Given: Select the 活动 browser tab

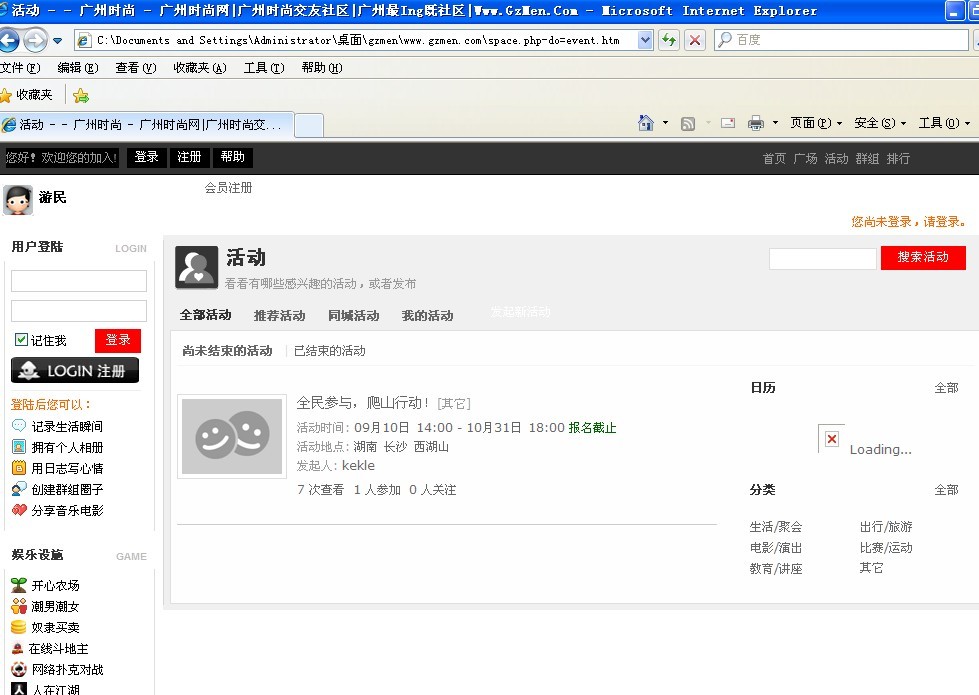Looking at the screenshot, I should [147, 124].
